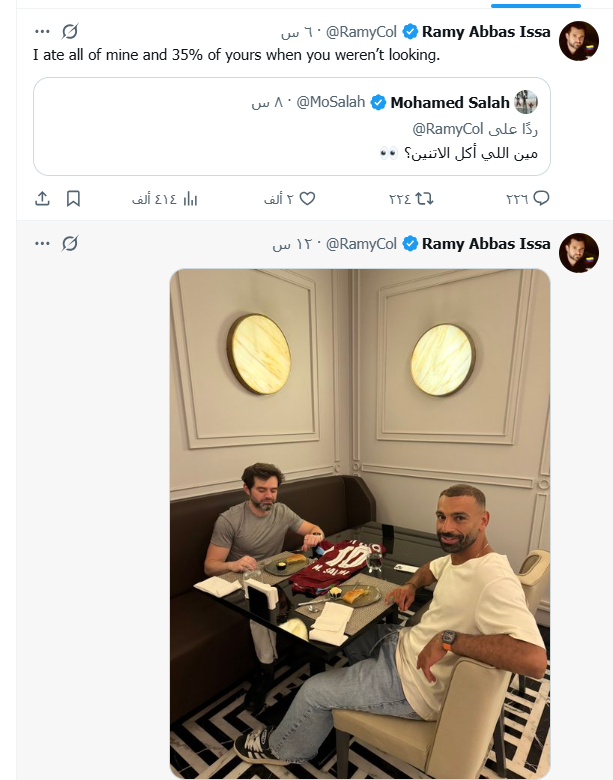Retweet the first tweet
This screenshot has height=780, width=613.
tap(411, 199)
